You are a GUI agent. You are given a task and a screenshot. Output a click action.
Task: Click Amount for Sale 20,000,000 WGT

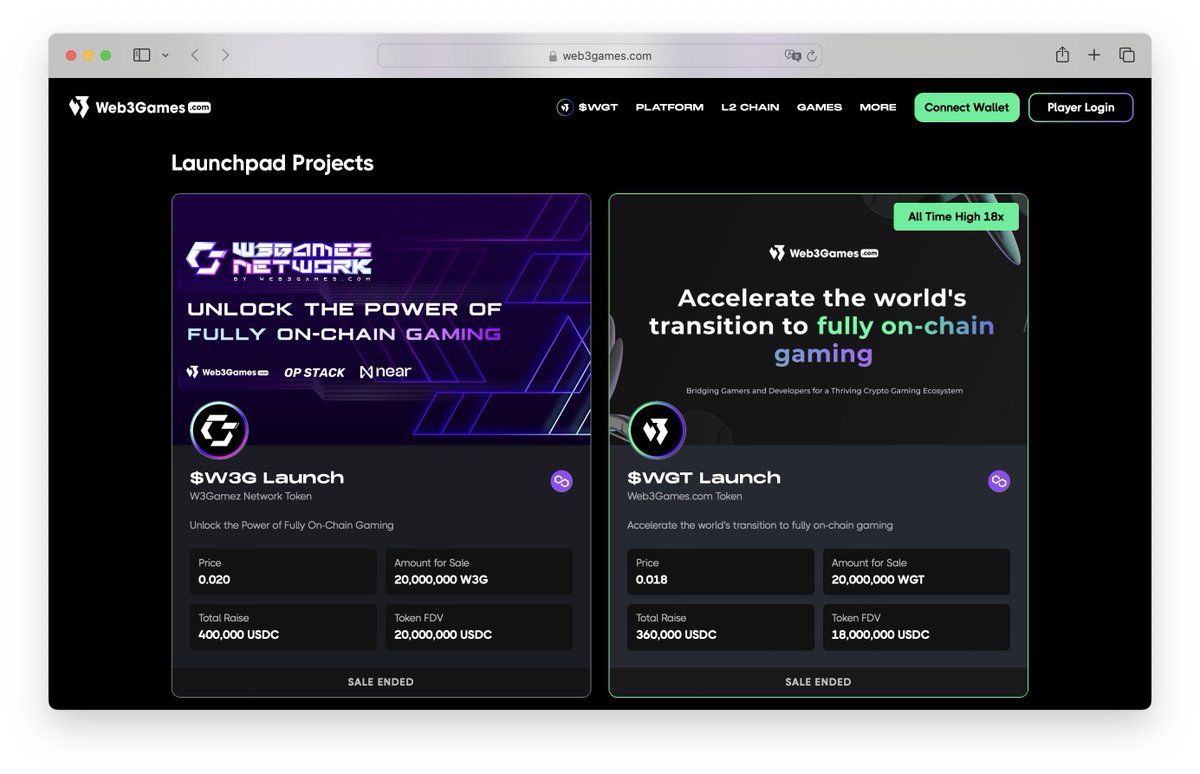(917, 571)
